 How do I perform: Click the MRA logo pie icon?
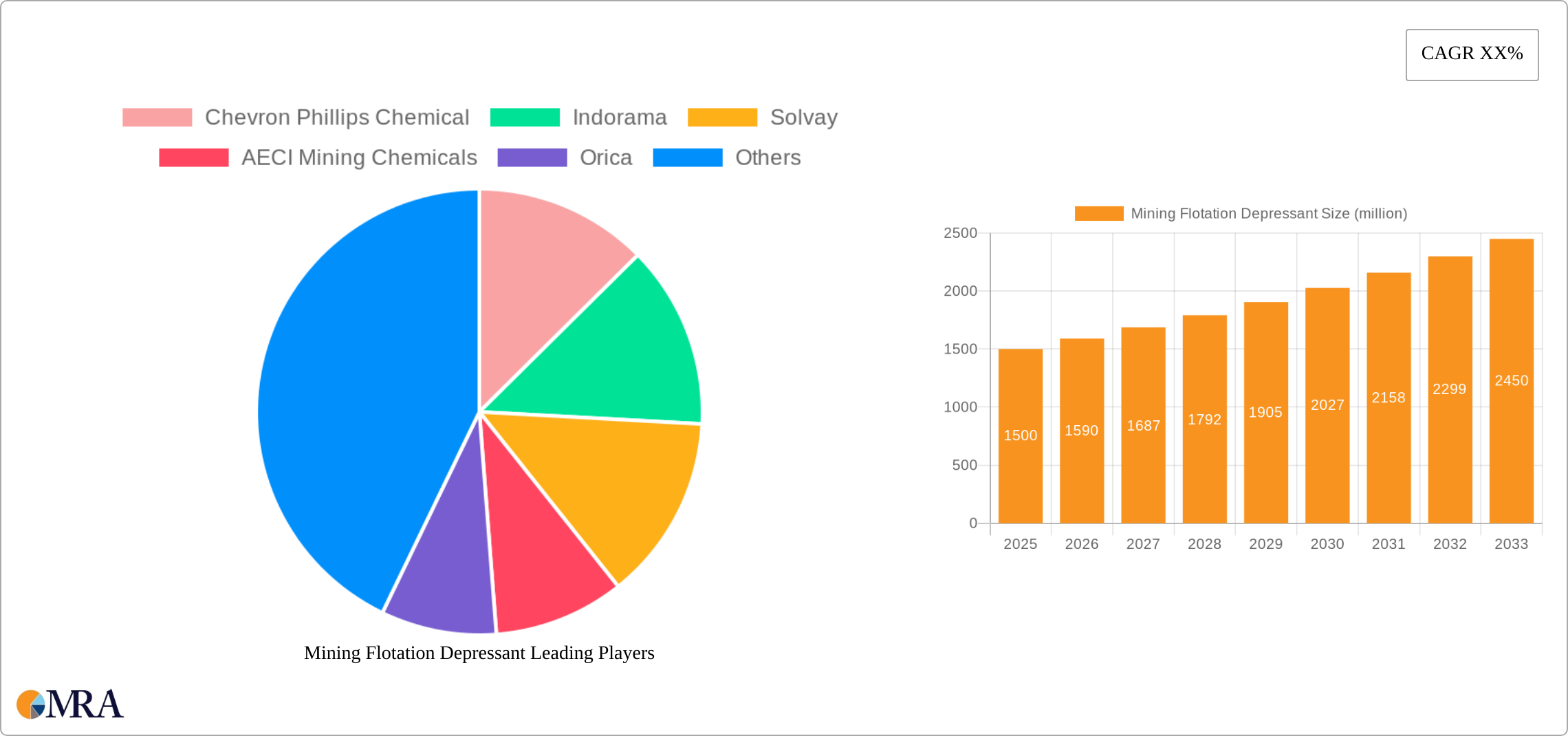coord(31,704)
